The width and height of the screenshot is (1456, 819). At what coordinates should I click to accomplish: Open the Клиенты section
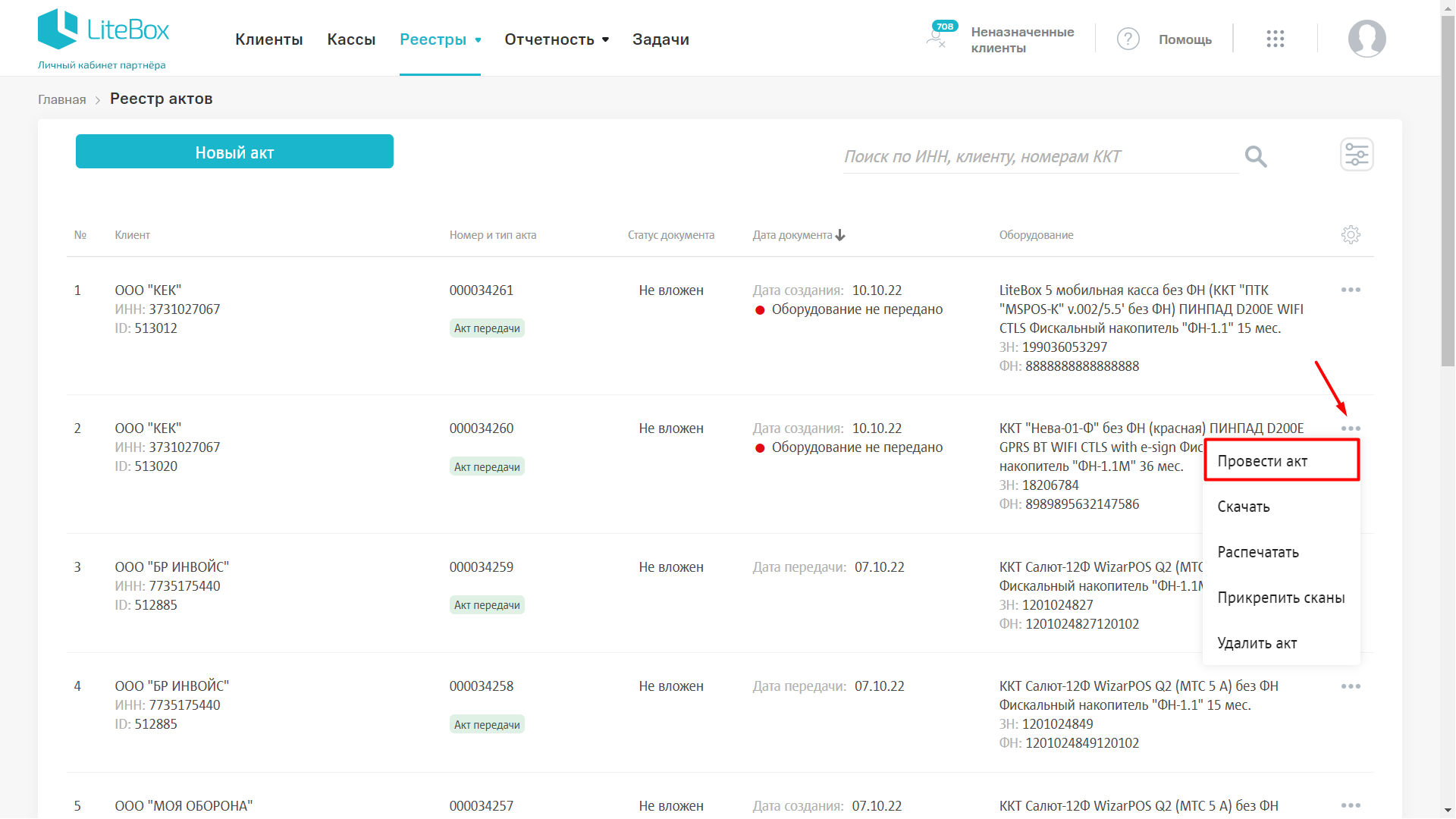pos(269,39)
